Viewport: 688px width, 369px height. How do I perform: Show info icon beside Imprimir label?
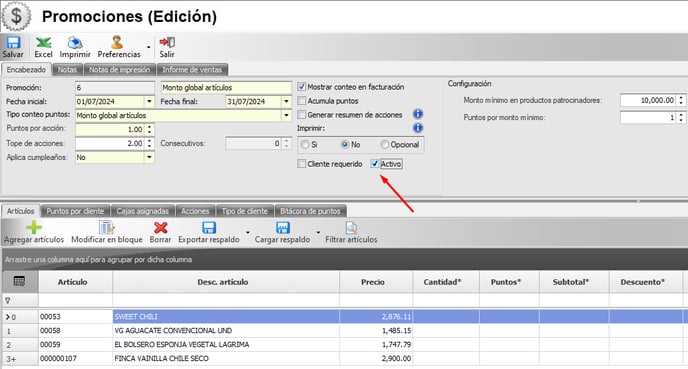click(418, 128)
